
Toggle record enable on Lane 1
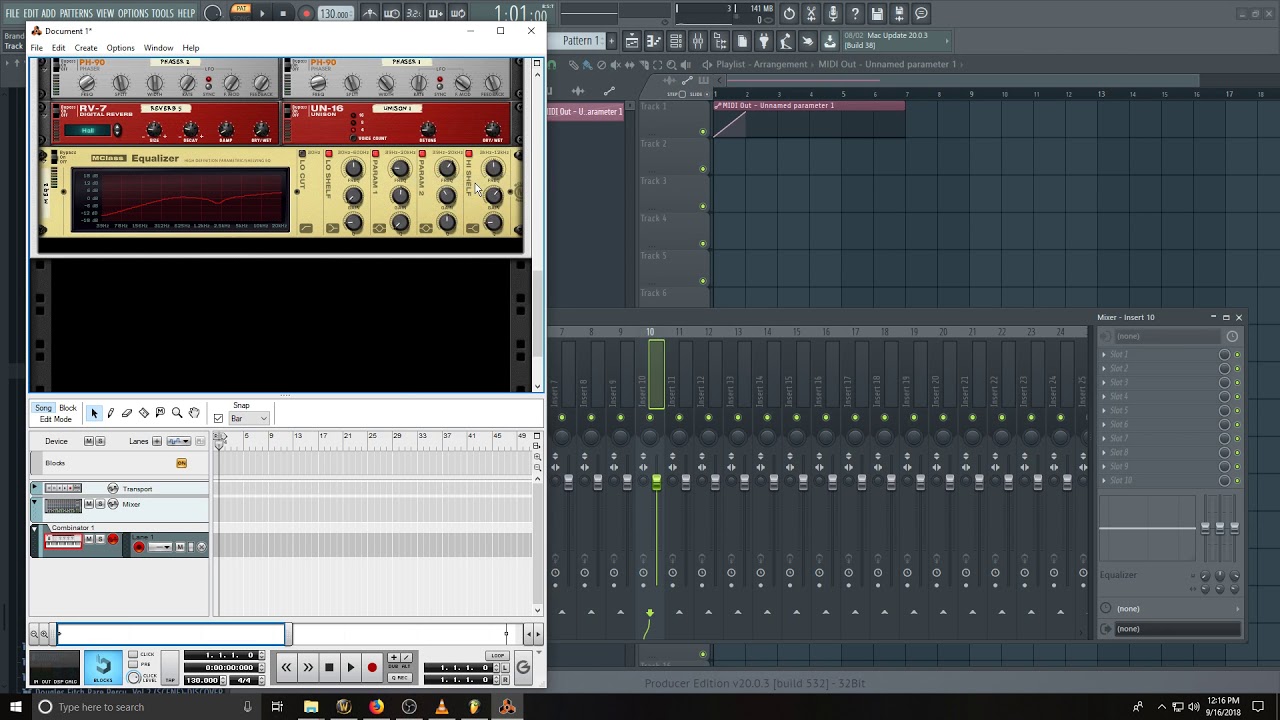point(139,547)
